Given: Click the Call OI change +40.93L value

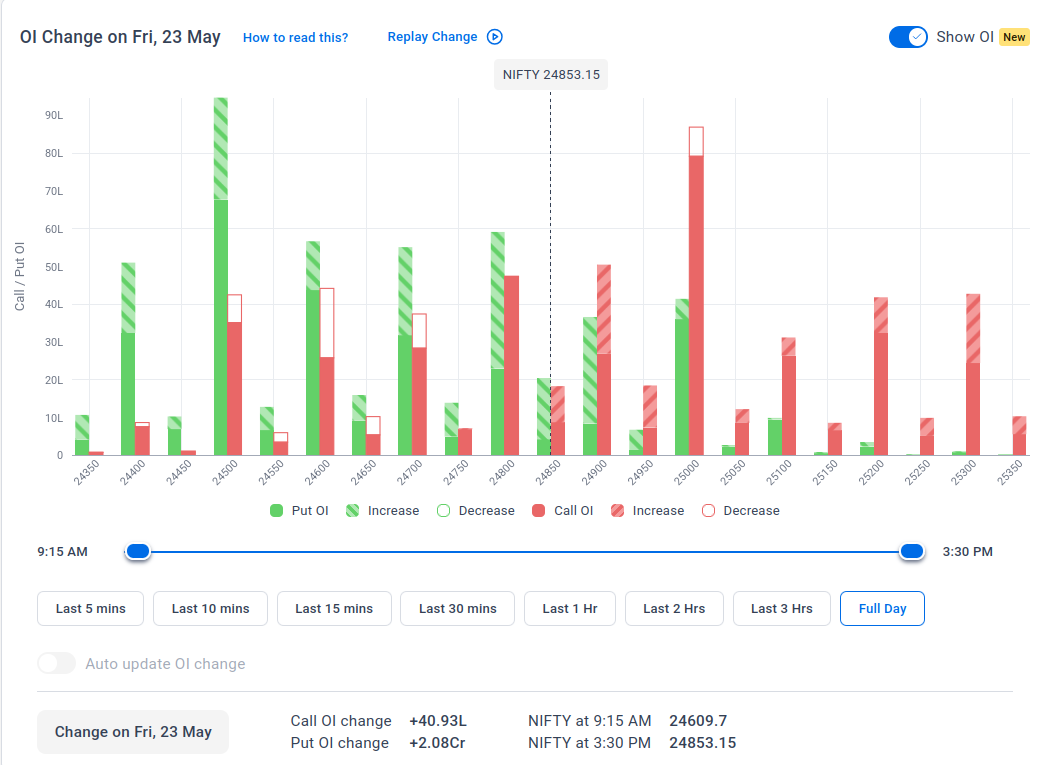Looking at the screenshot, I should pyautogui.click(x=438, y=721).
